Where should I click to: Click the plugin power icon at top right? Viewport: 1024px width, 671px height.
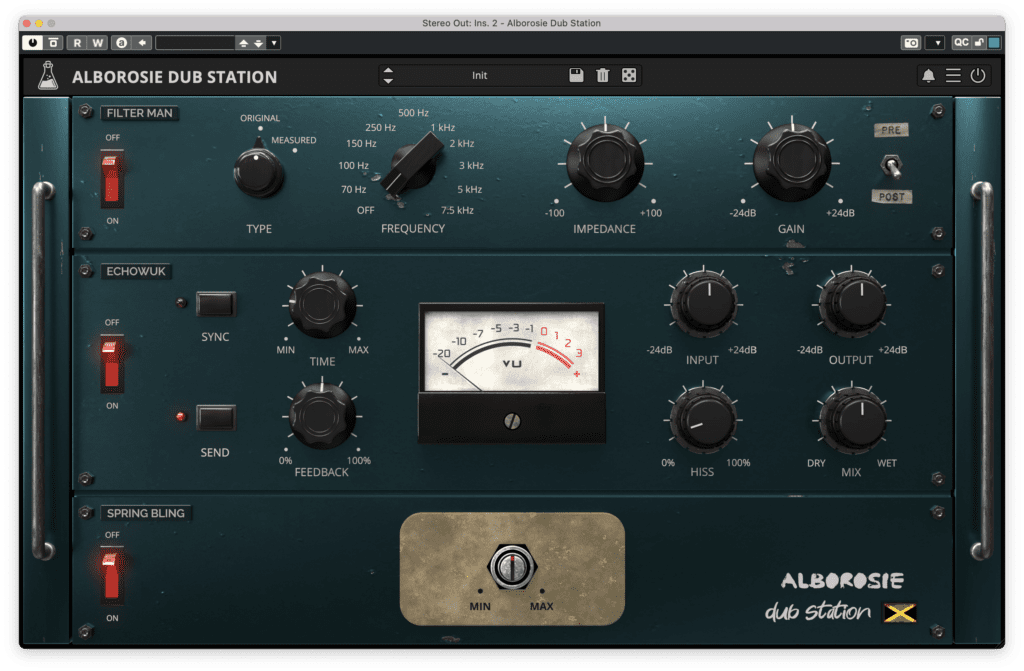point(978,76)
